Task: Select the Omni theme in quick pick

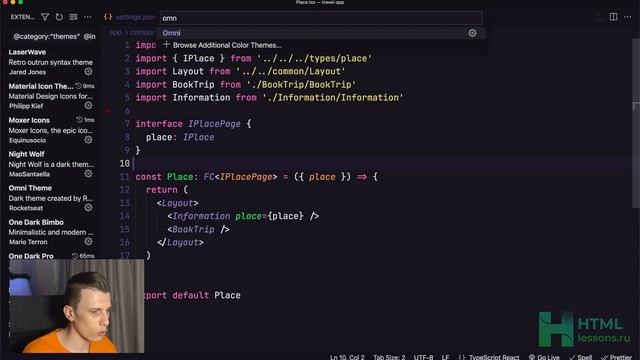Action: pyautogui.click(x=321, y=33)
